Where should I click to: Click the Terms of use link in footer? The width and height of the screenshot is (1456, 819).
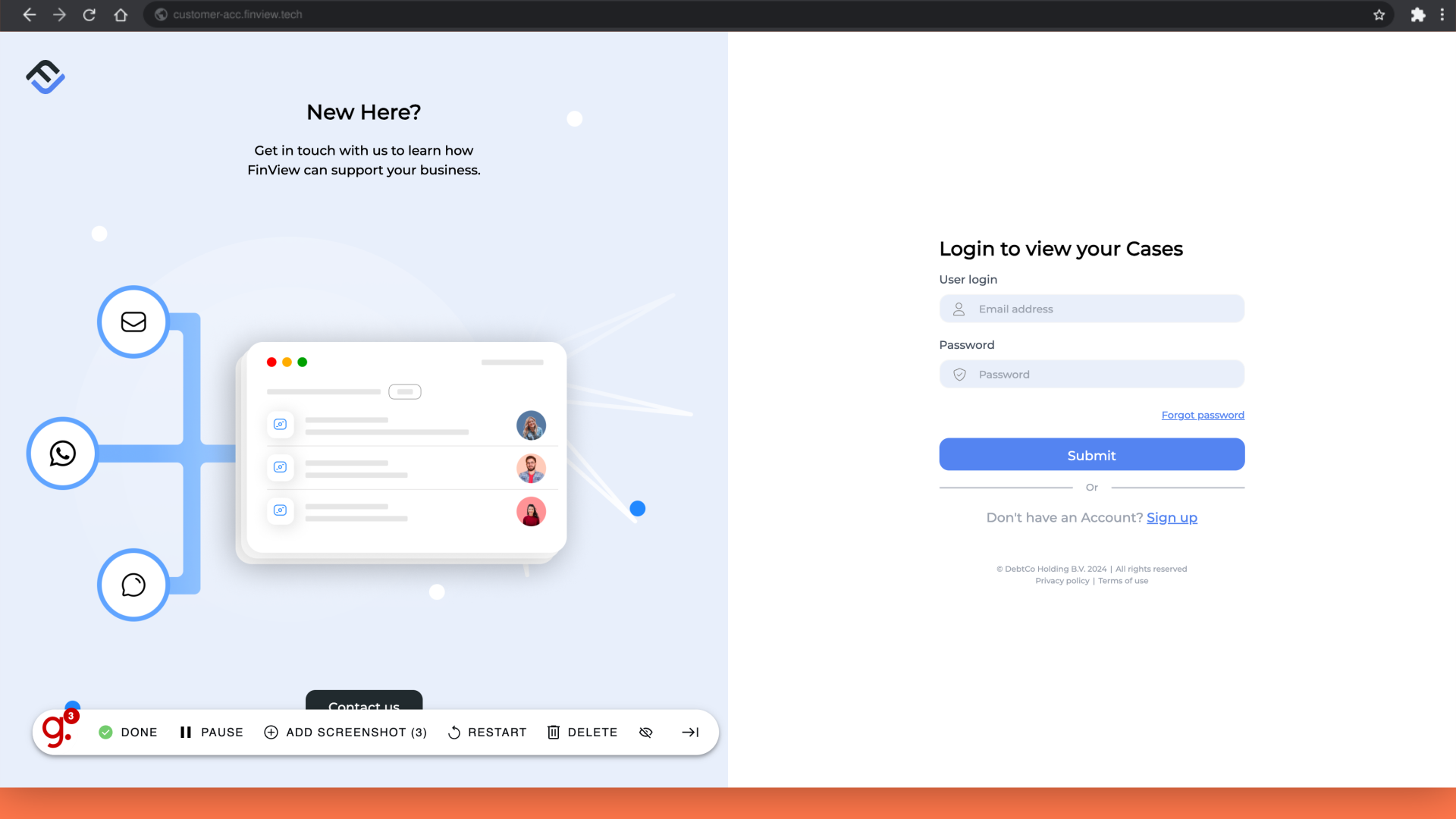1123,581
